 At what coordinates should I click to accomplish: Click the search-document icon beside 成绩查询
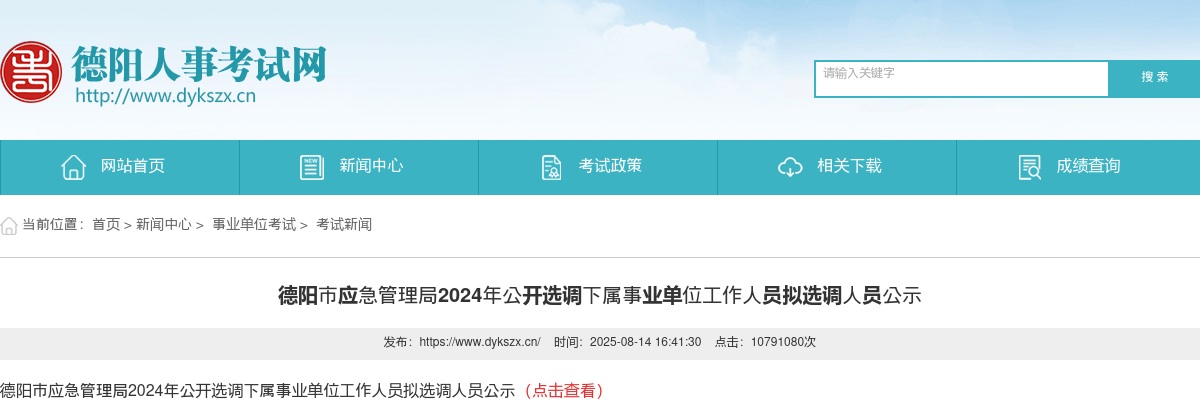click(1029, 167)
